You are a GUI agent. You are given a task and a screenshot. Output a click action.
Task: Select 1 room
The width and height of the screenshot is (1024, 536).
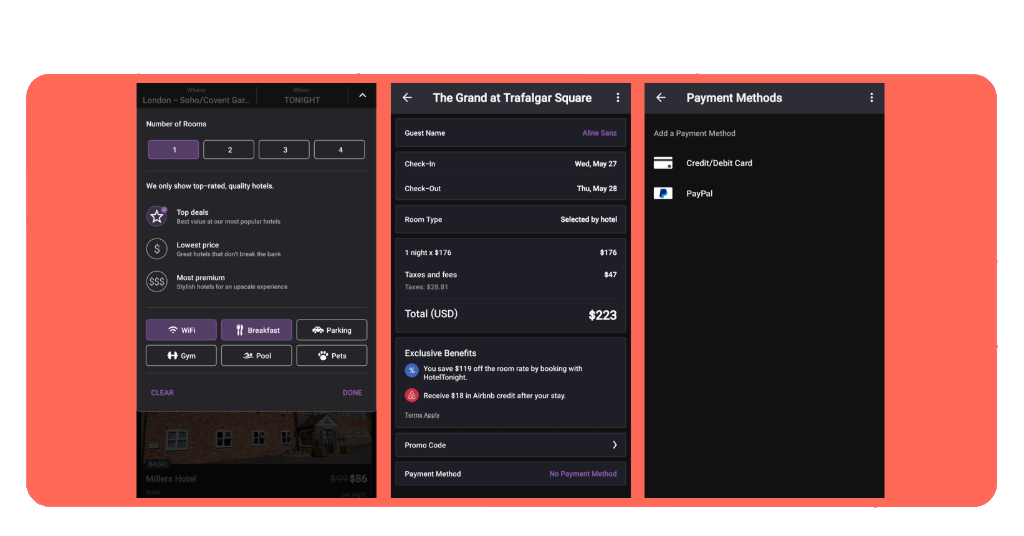(174, 150)
